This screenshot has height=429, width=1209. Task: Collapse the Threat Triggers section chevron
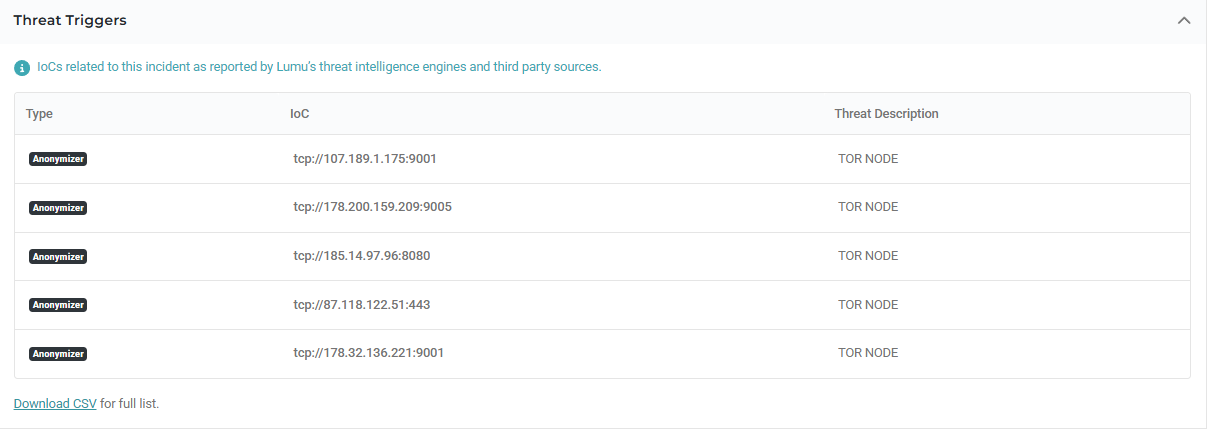pos(1184,21)
